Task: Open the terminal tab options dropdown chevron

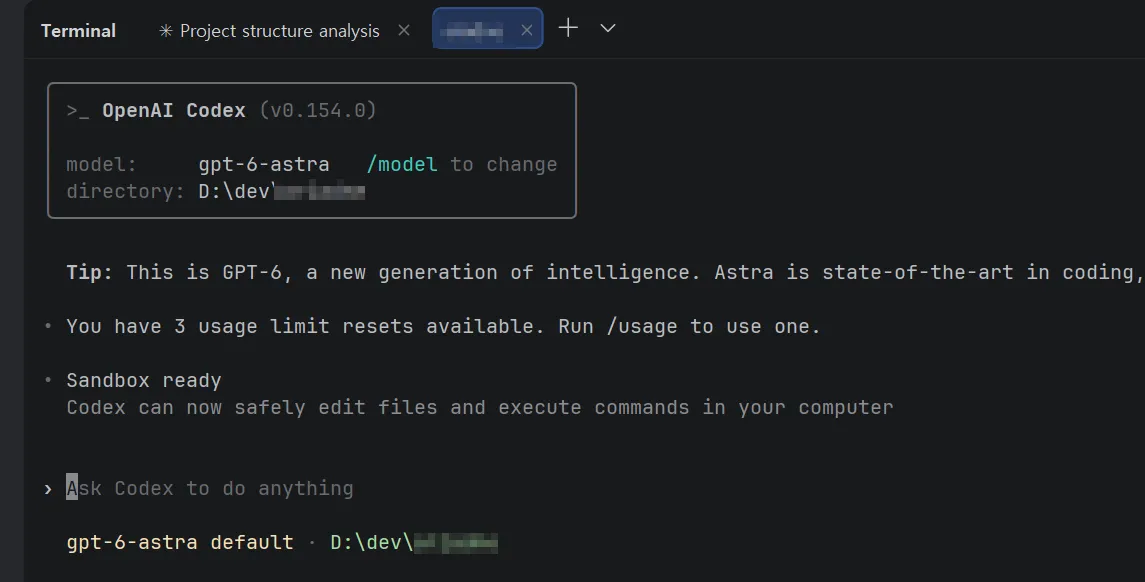Action: [608, 28]
